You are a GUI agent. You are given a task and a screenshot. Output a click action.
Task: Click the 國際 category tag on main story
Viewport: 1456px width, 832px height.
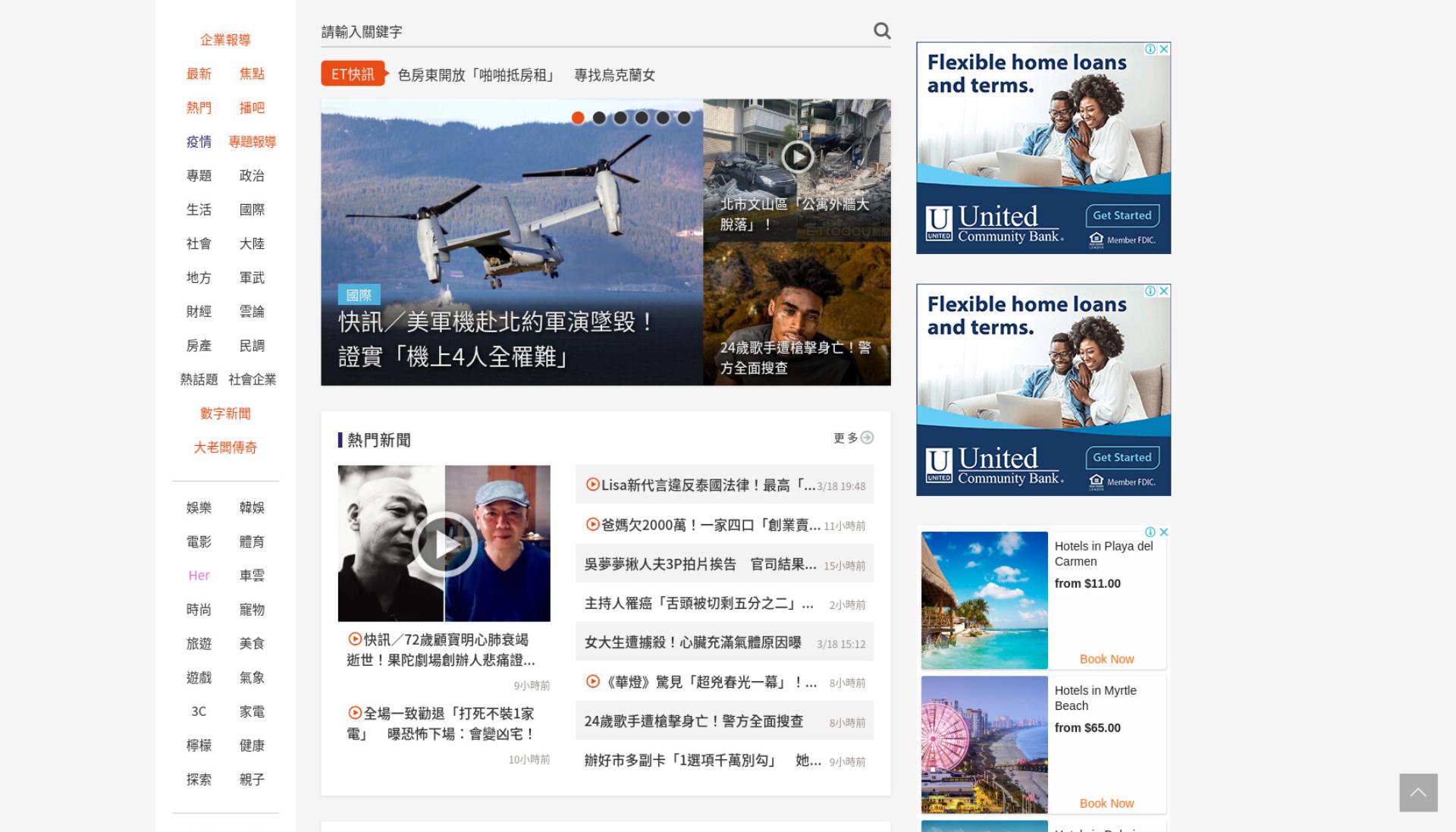coord(359,295)
